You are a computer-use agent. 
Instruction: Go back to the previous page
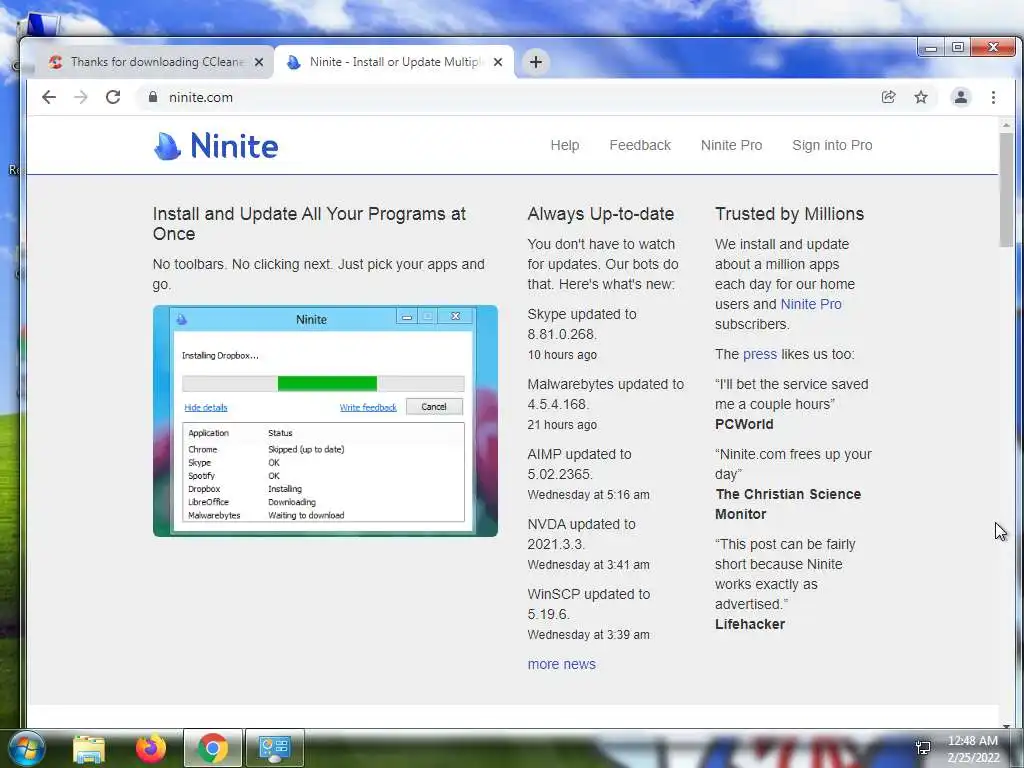pos(49,97)
